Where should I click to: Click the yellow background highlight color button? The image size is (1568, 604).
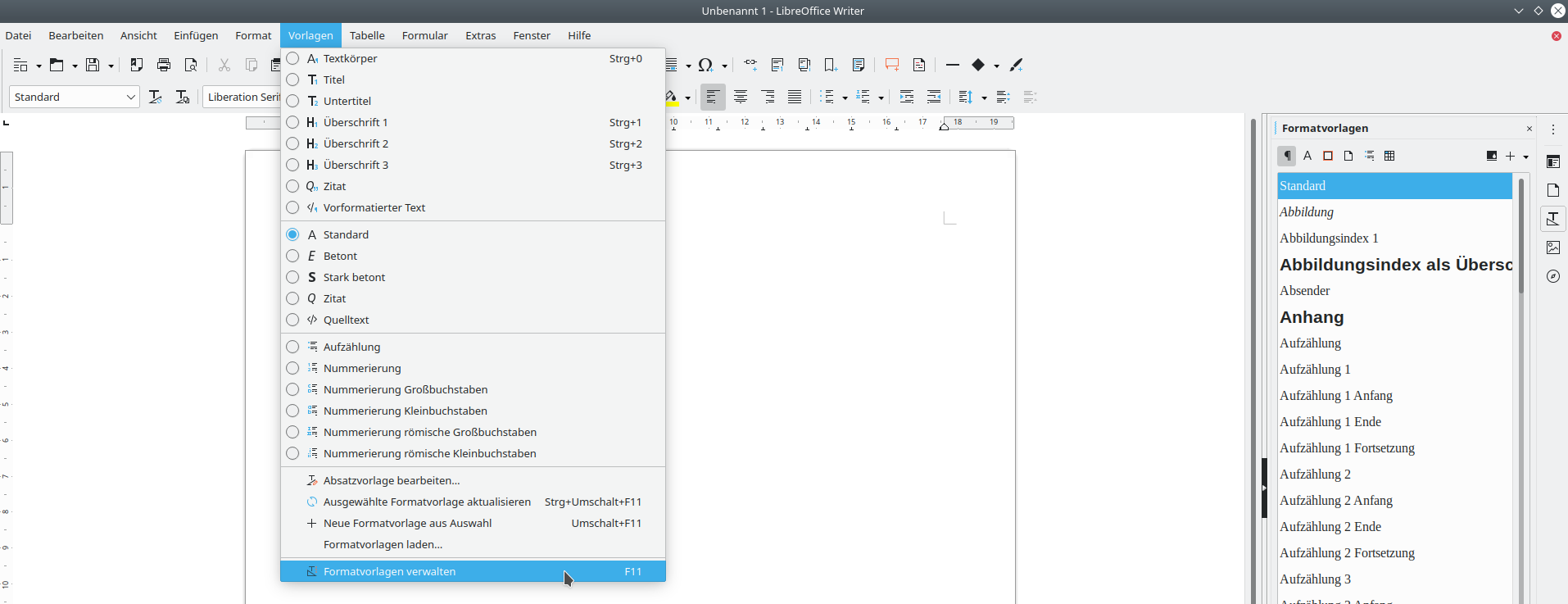(672, 97)
